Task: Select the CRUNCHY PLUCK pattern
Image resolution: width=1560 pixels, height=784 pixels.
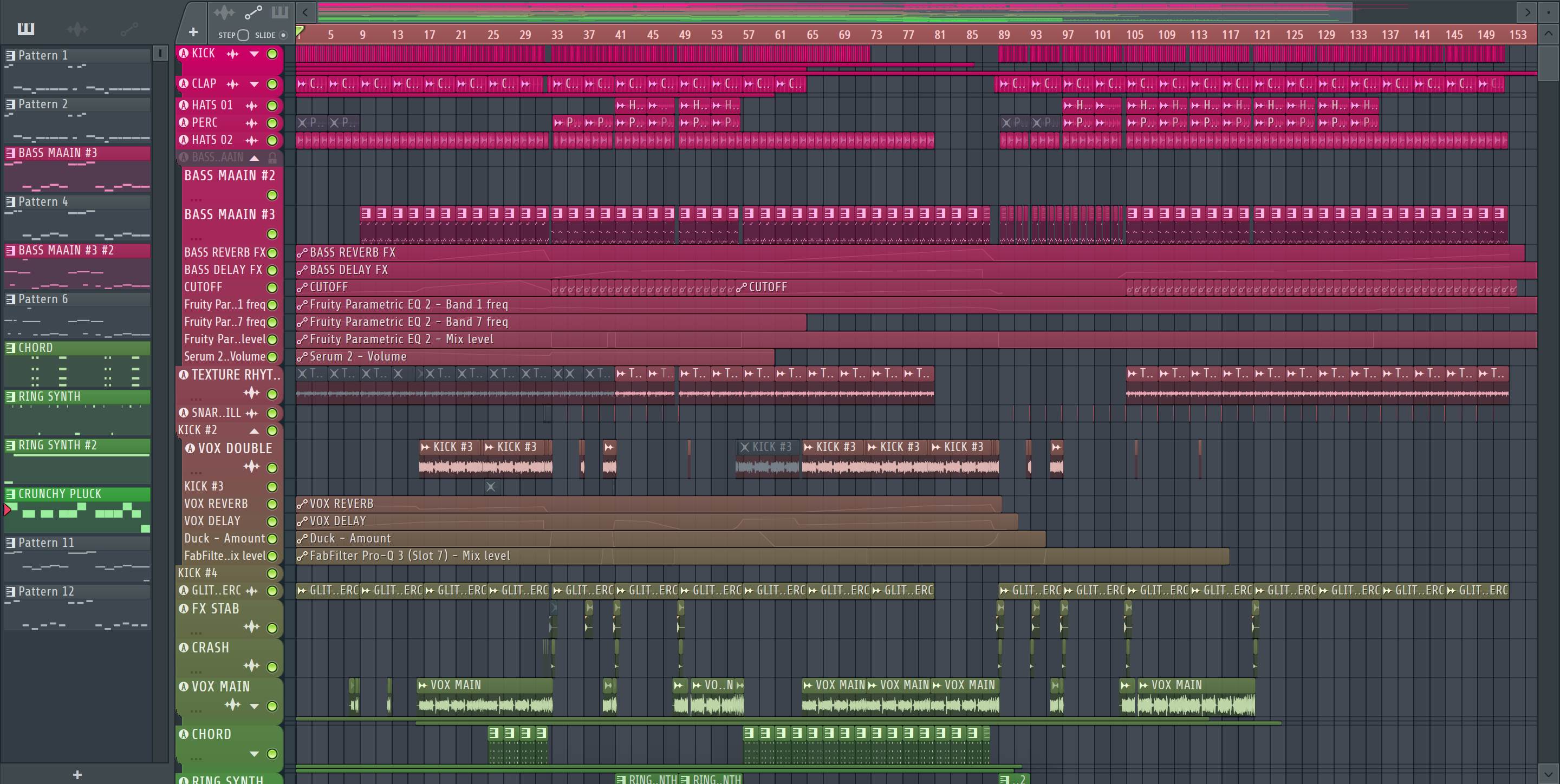Action: click(x=77, y=509)
